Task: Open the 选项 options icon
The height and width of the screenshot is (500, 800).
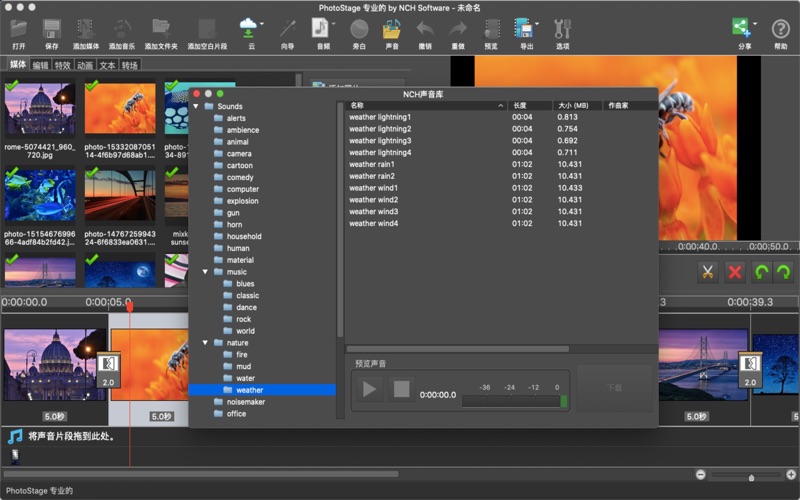Action: 562,30
